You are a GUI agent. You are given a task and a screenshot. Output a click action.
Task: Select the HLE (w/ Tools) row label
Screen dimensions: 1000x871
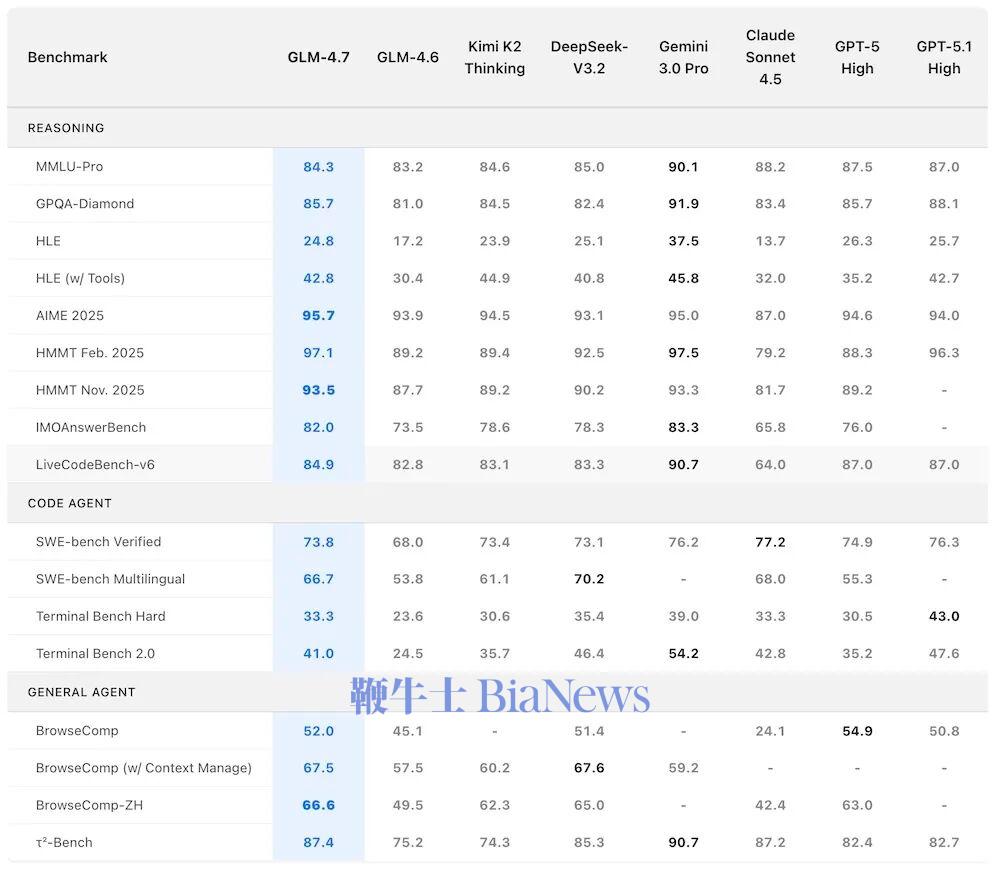(x=80, y=278)
